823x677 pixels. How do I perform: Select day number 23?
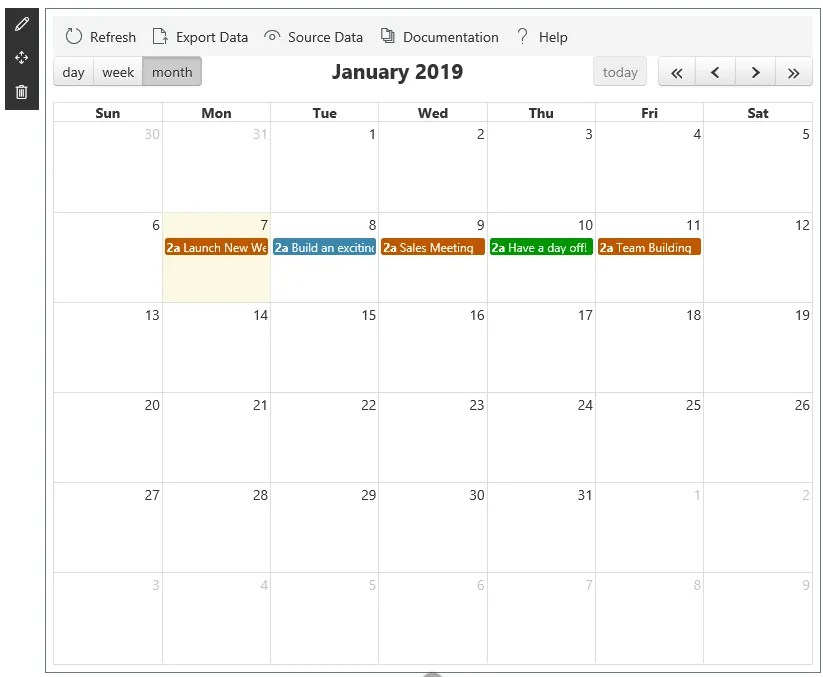tap(477, 405)
